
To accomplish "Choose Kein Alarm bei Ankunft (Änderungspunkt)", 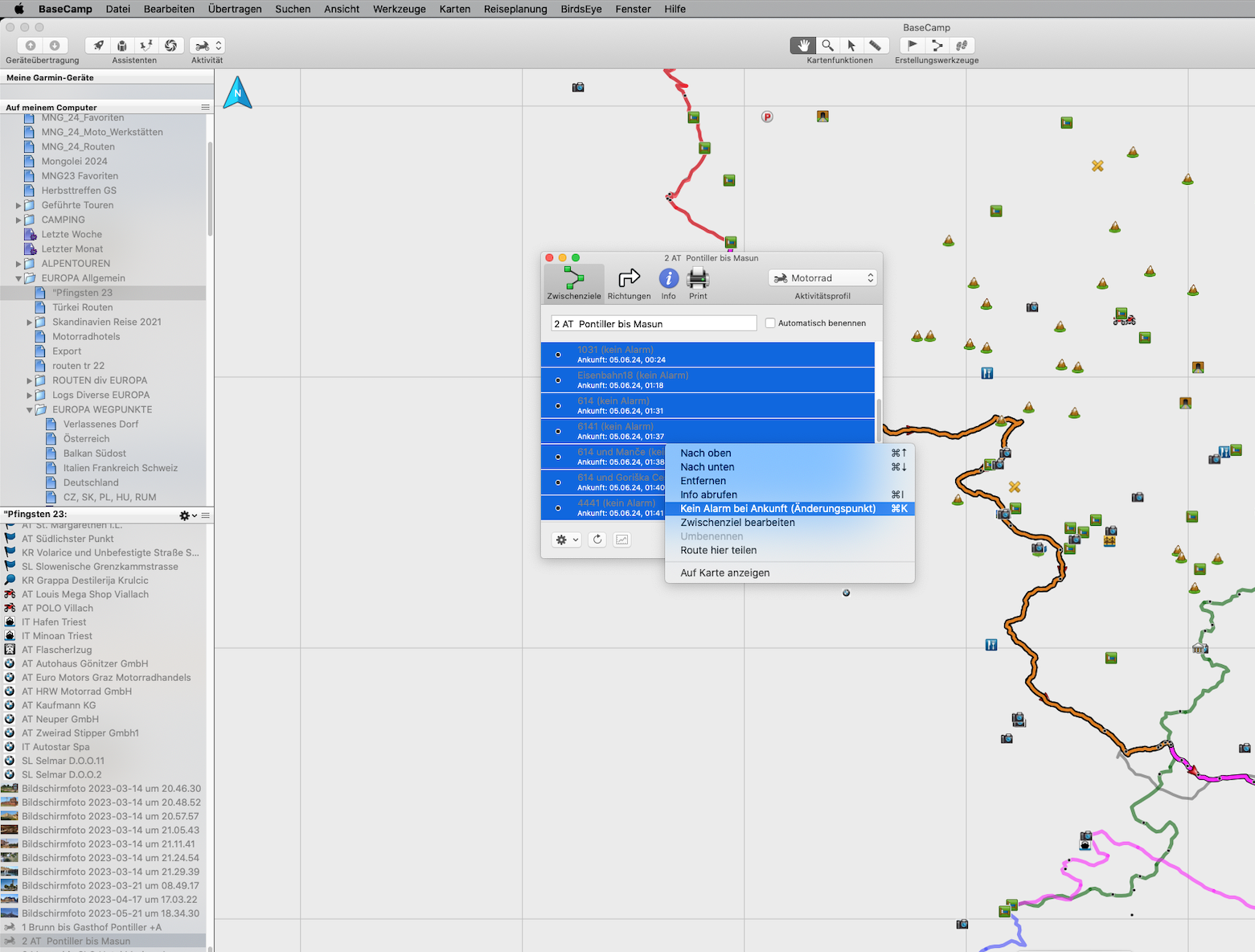I will [x=790, y=508].
